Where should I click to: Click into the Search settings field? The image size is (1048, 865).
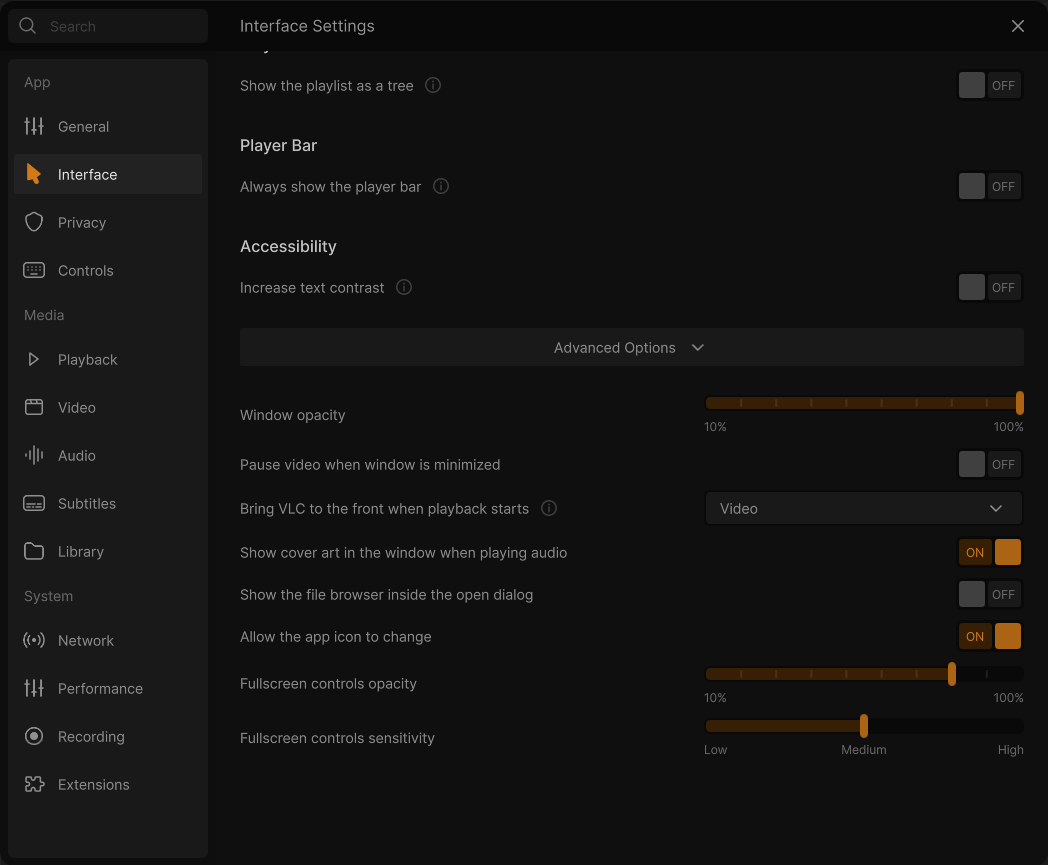coord(108,26)
